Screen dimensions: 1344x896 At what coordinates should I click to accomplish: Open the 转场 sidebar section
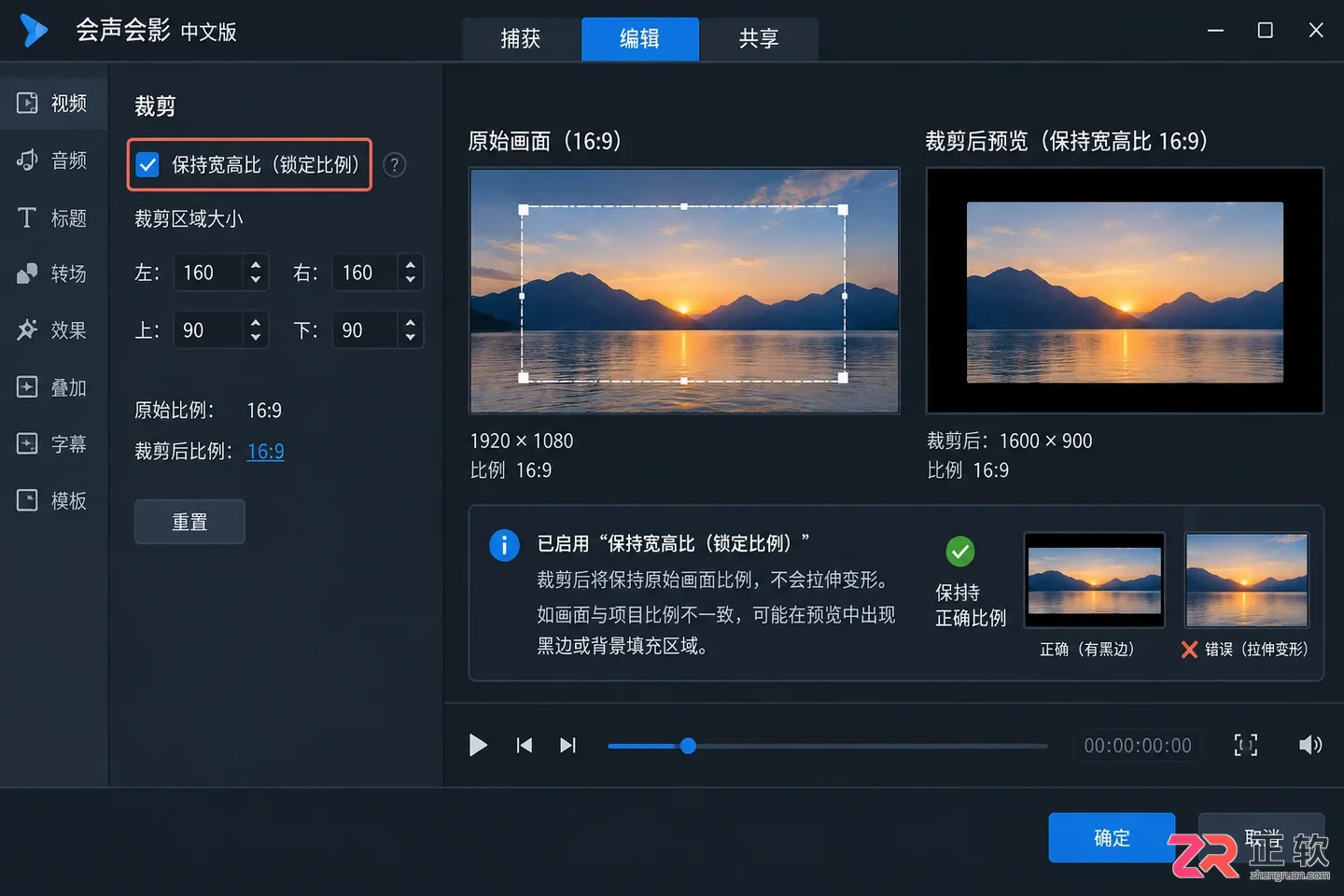coord(53,273)
